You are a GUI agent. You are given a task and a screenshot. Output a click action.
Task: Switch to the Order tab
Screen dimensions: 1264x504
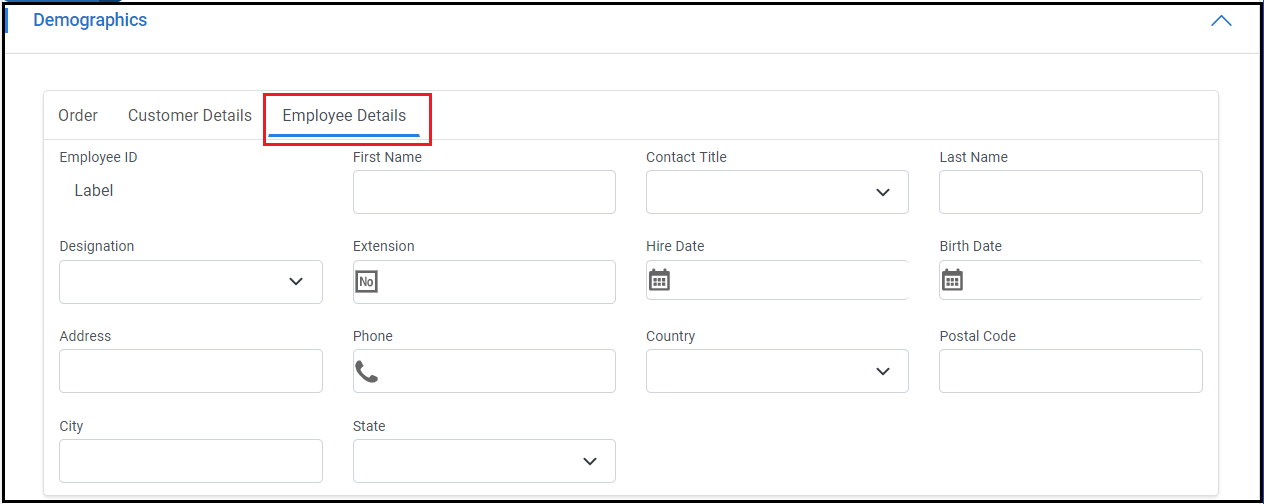tap(78, 116)
